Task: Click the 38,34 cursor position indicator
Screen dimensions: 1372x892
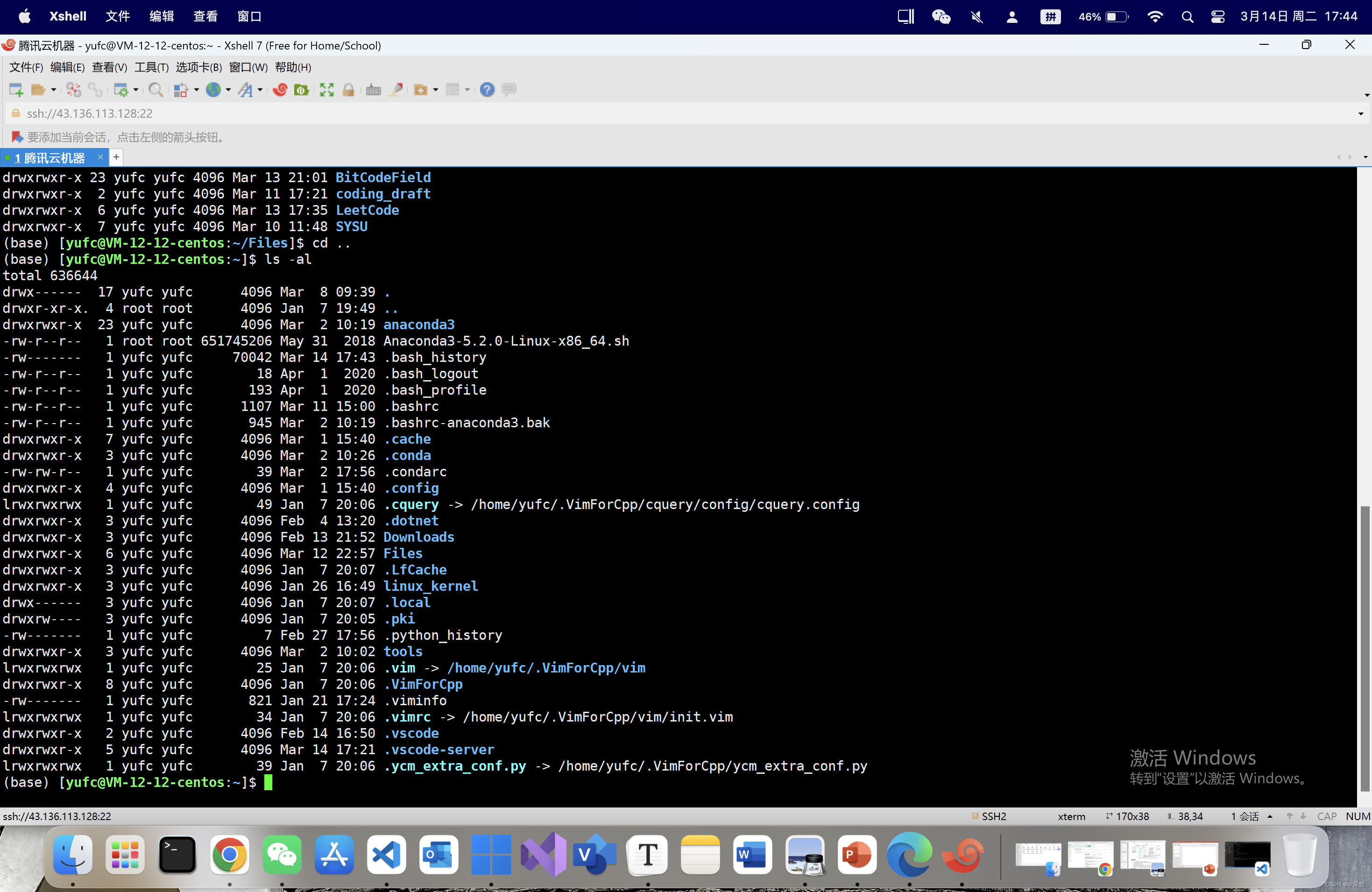Action: coord(1185,816)
